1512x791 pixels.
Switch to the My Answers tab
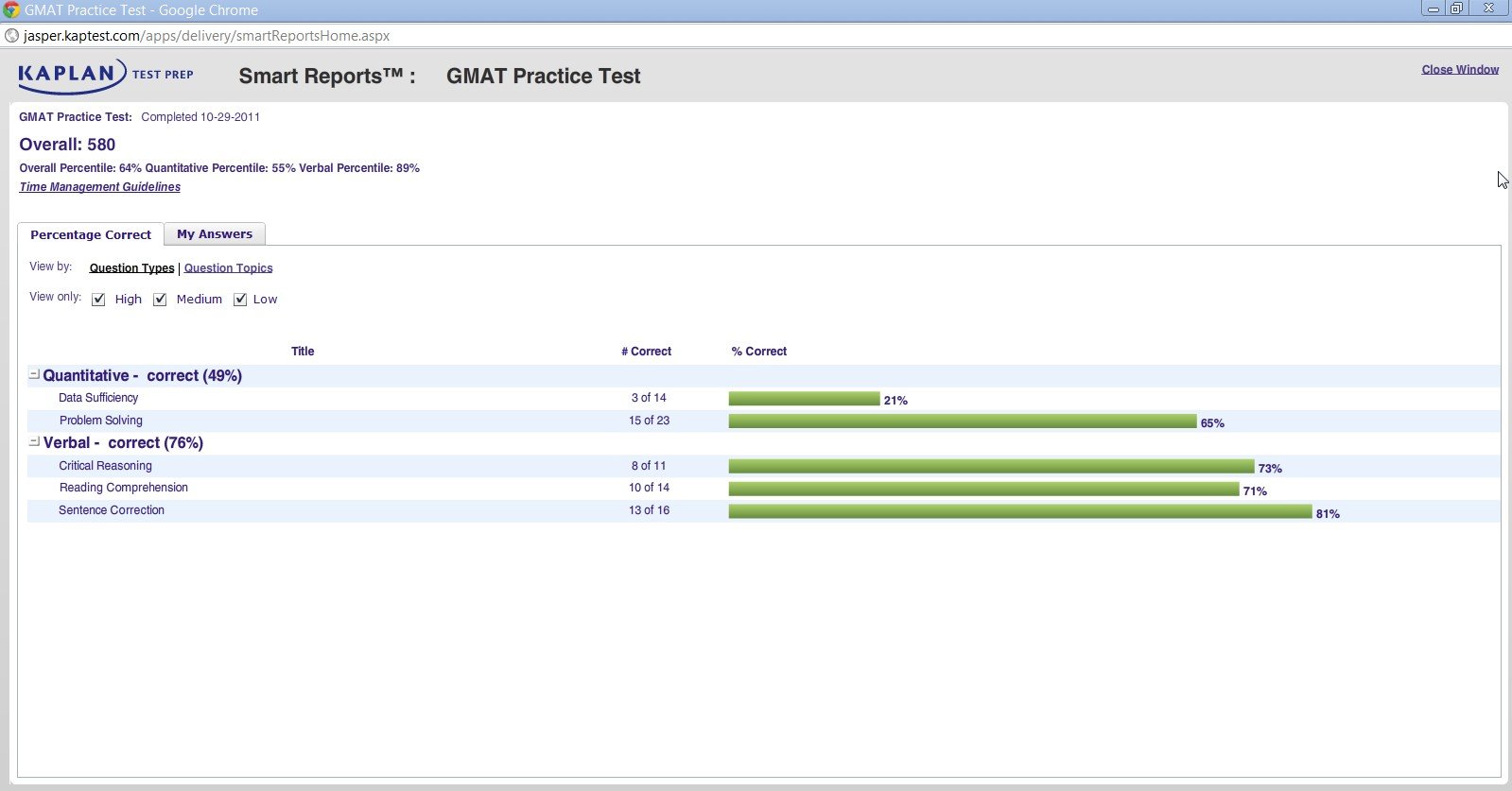tap(215, 234)
